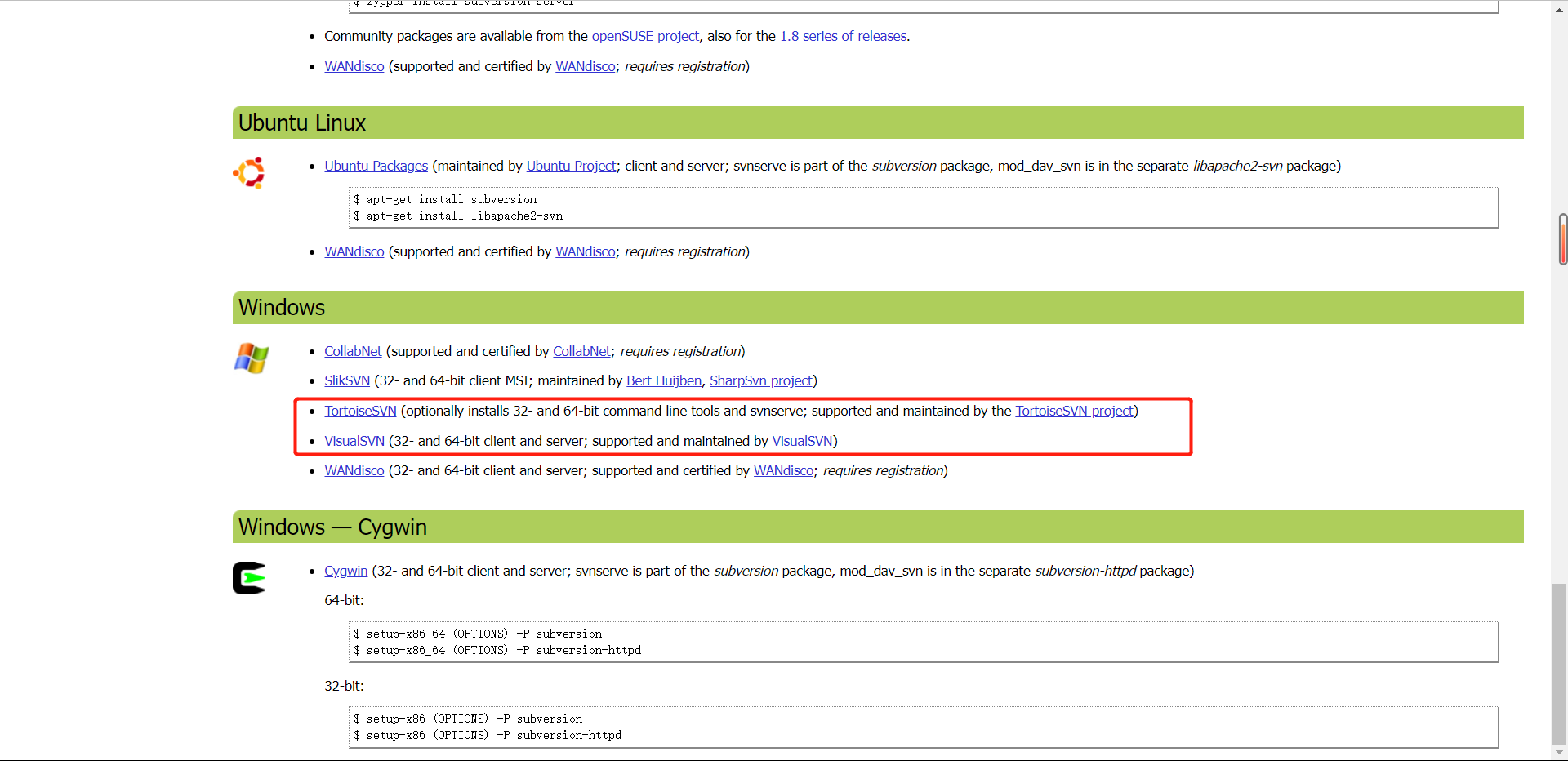
Task: Open the SharpSvn project link
Action: coord(761,380)
